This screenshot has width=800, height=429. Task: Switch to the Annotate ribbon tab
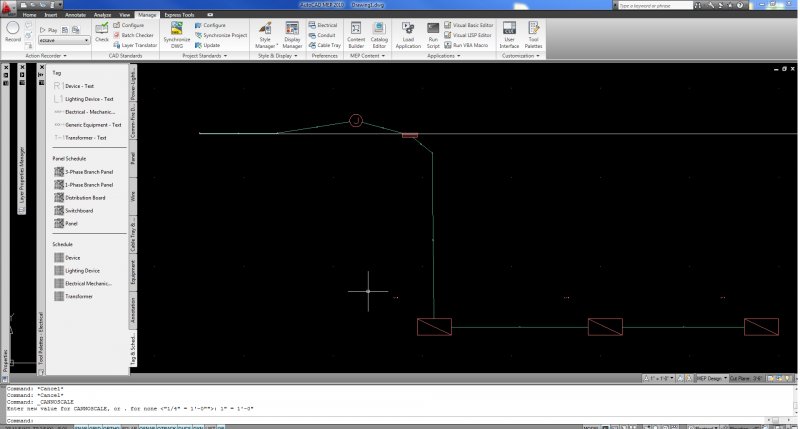[x=76, y=15]
